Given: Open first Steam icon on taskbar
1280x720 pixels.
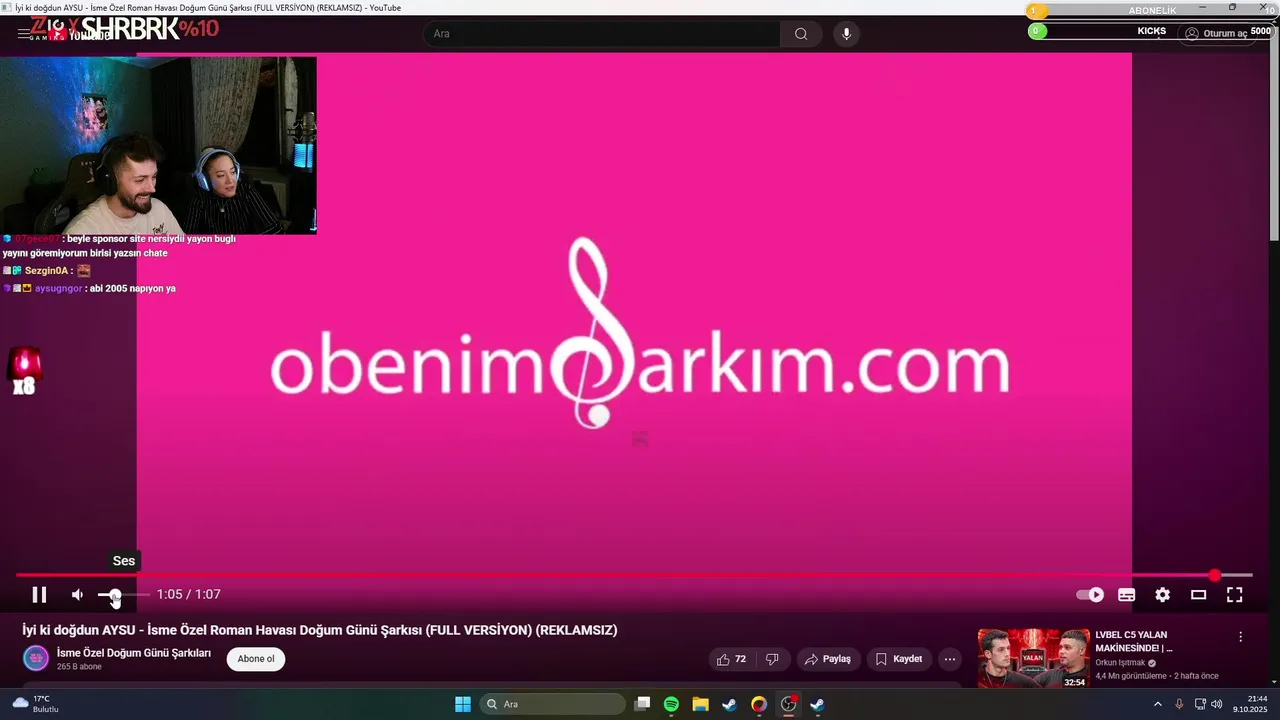Looking at the screenshot, I should (x=729, y=704).
